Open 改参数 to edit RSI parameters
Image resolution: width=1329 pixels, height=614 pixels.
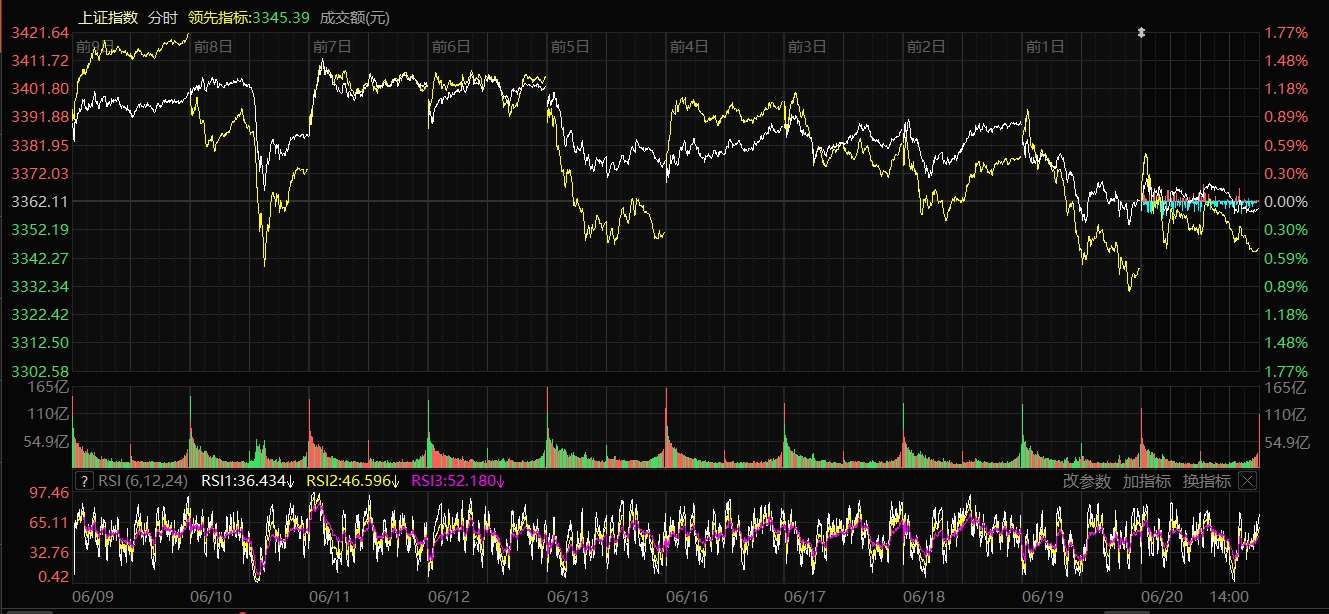[x=1086, y=481]
